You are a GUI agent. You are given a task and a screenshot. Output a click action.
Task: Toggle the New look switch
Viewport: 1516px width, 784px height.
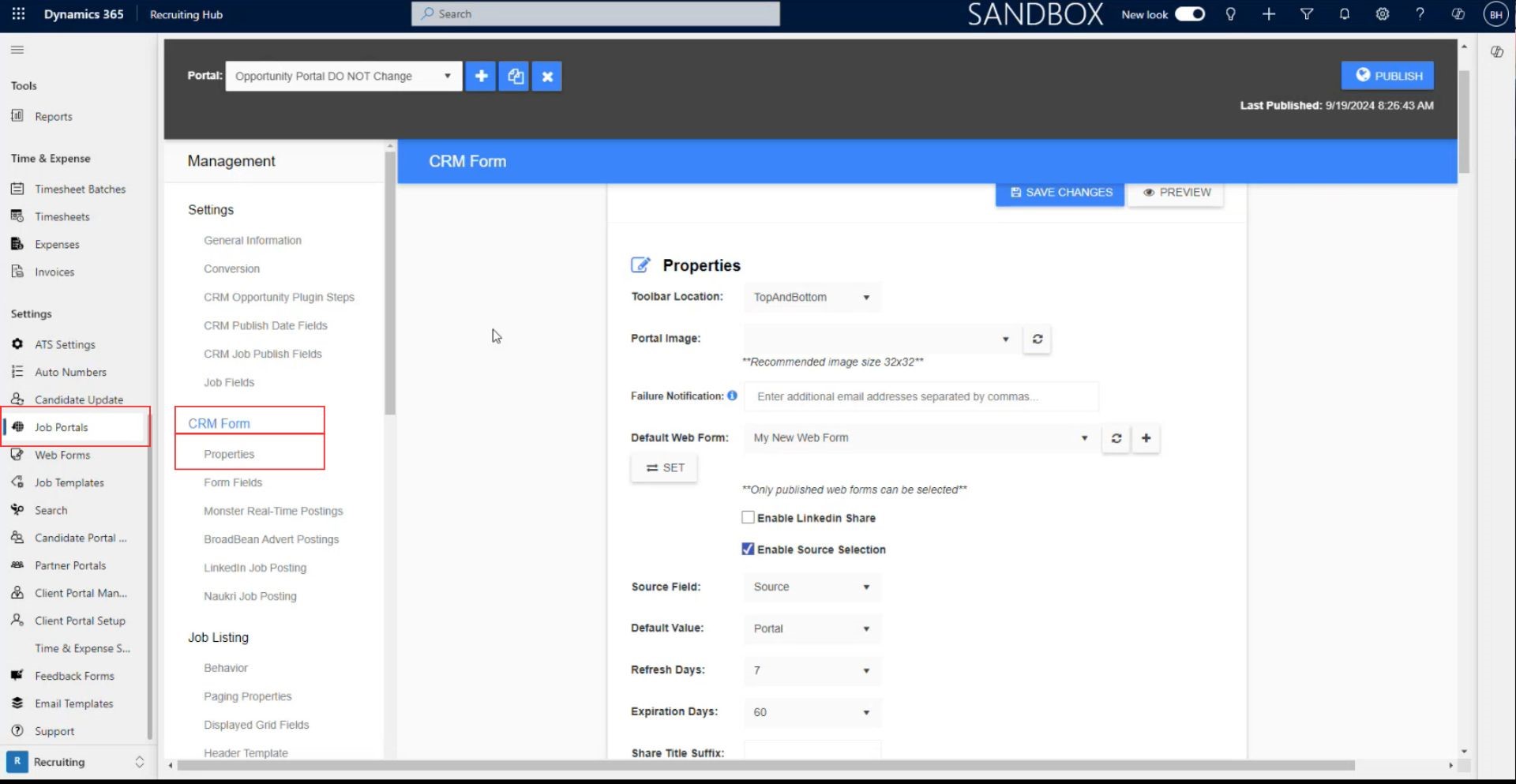tap(1189, 14)
